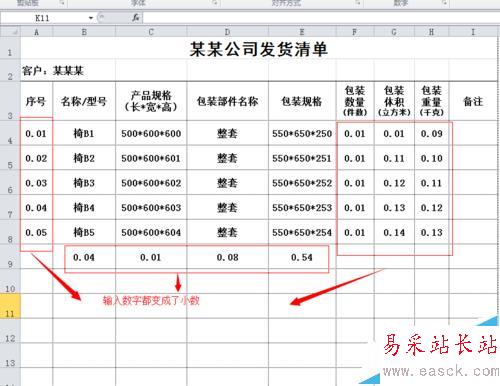This screenshot has height=386, width=500.
Task: Select the 包装重量(千克) header cell
Action: coord(431,101)
